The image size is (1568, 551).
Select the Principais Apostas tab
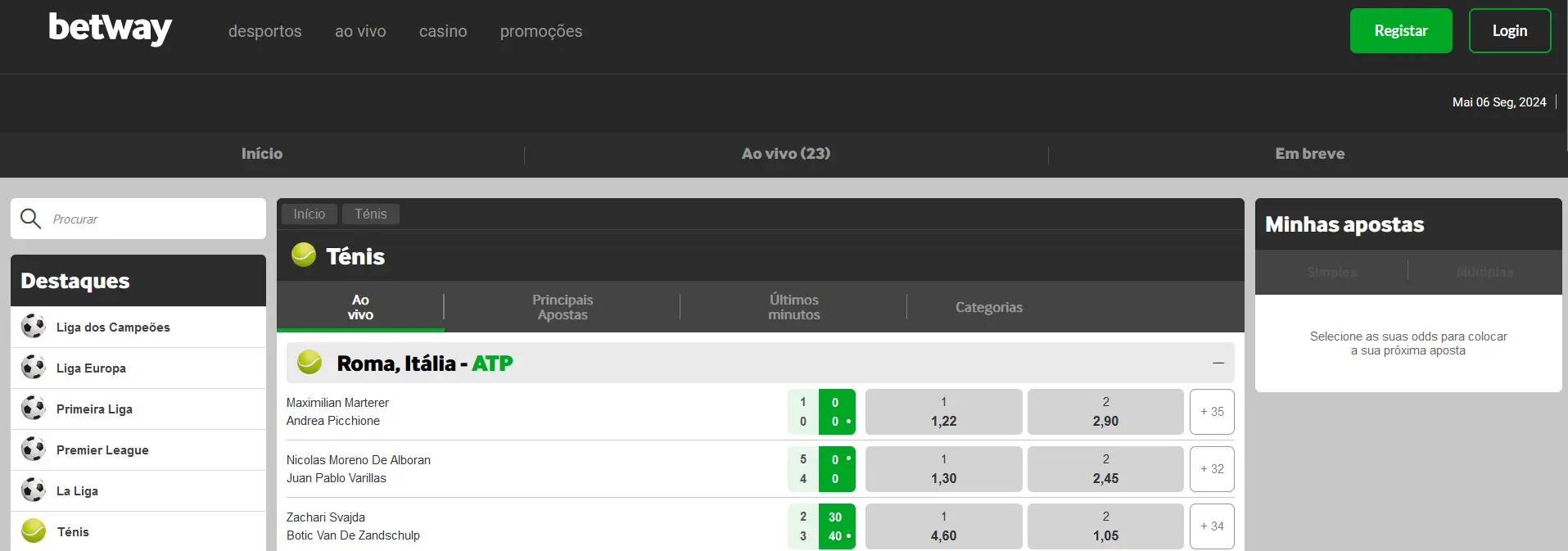(x=563, y=307)
